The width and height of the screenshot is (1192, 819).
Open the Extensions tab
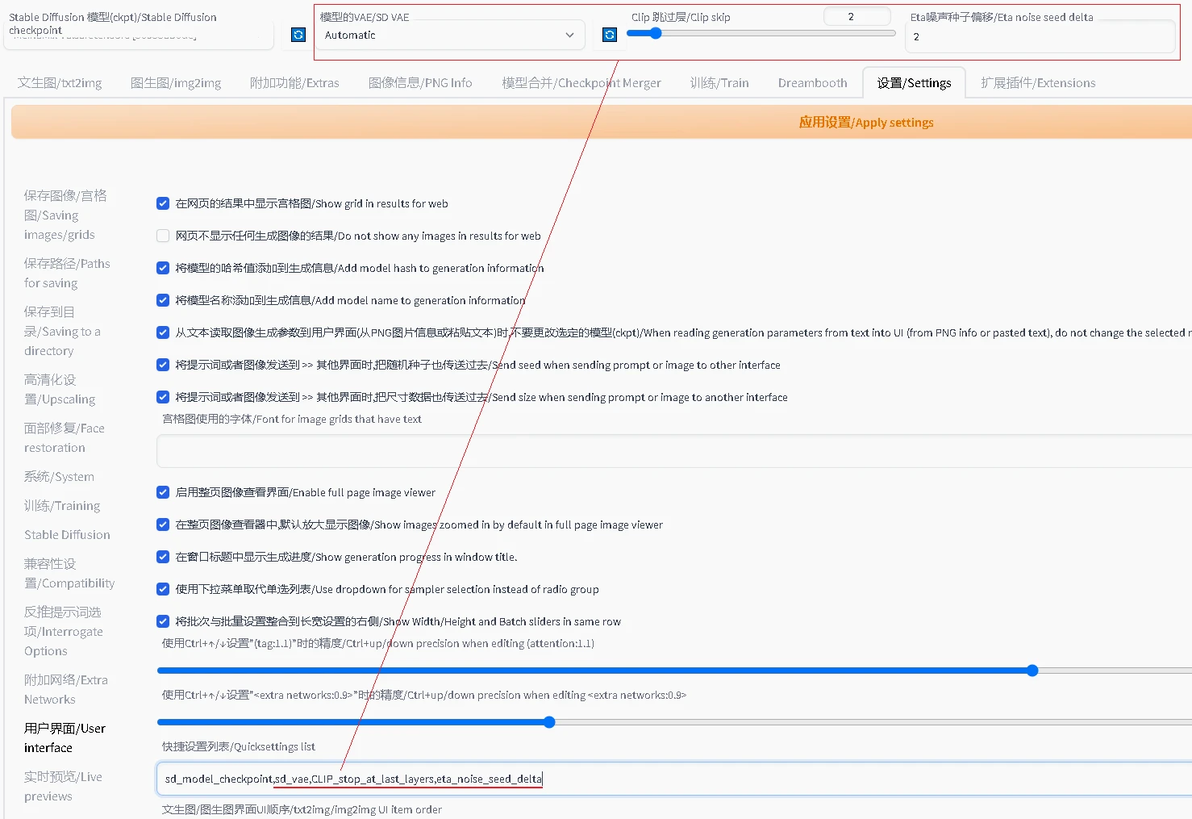click(x=1038, y=83)
